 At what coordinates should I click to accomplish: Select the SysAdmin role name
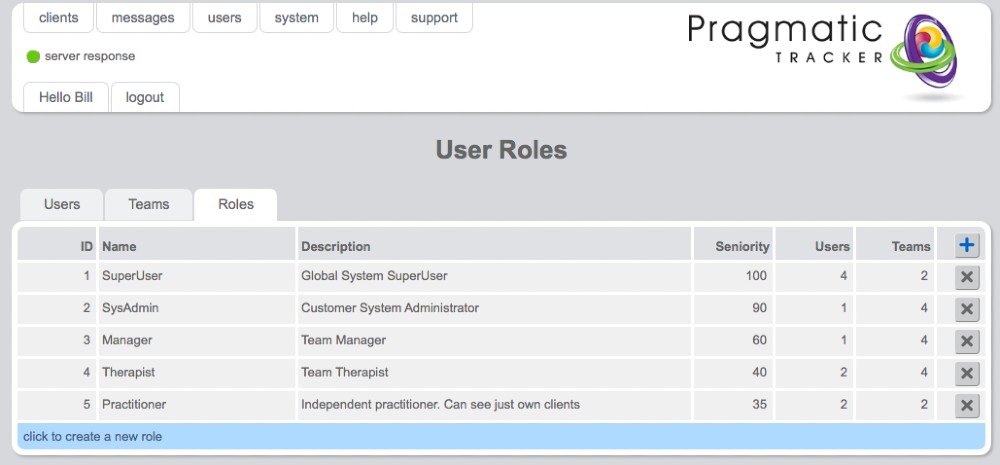pyautogui.click(x=130, y=308)
